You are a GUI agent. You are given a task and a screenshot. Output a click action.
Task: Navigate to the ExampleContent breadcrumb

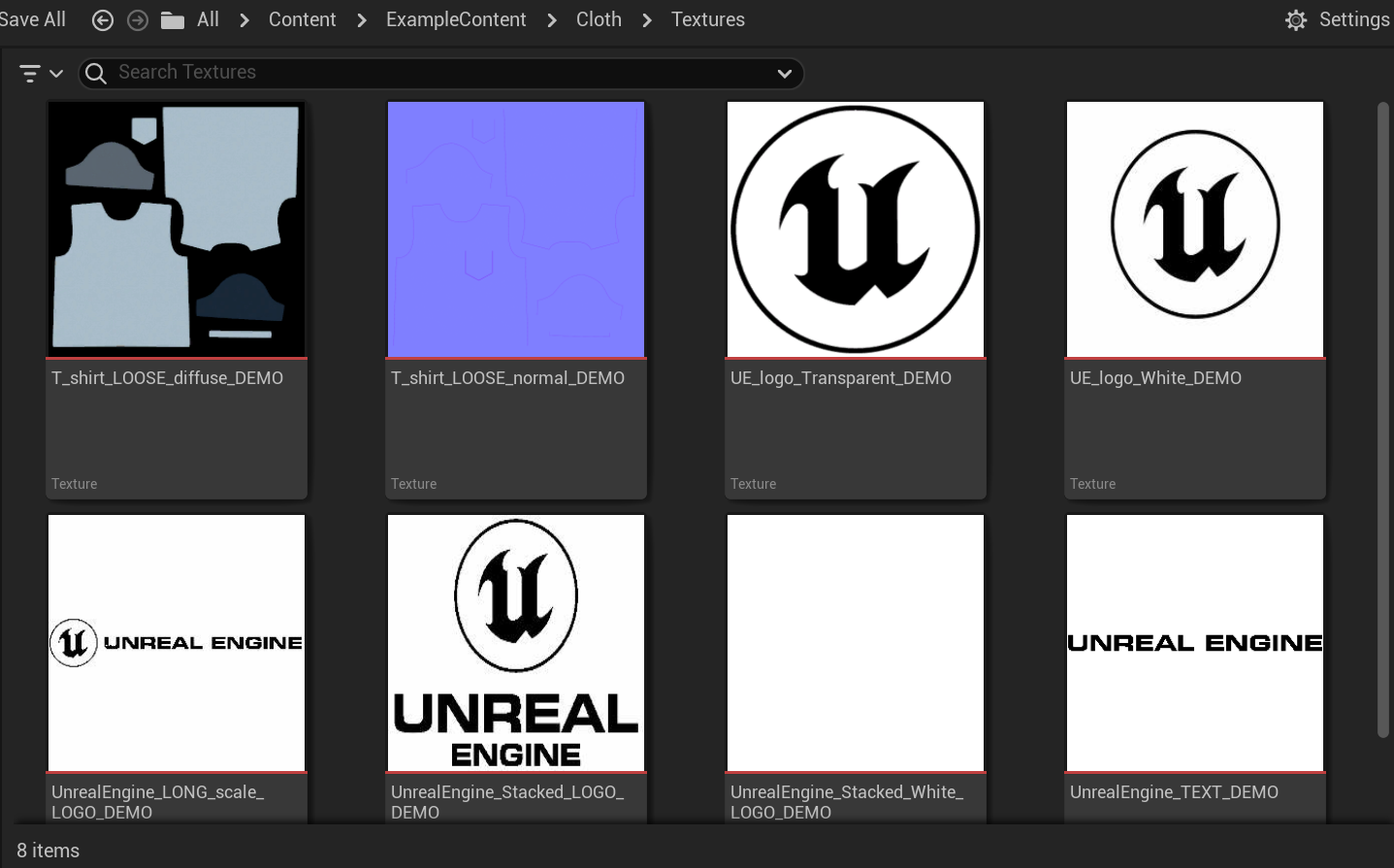pos(456,19)
